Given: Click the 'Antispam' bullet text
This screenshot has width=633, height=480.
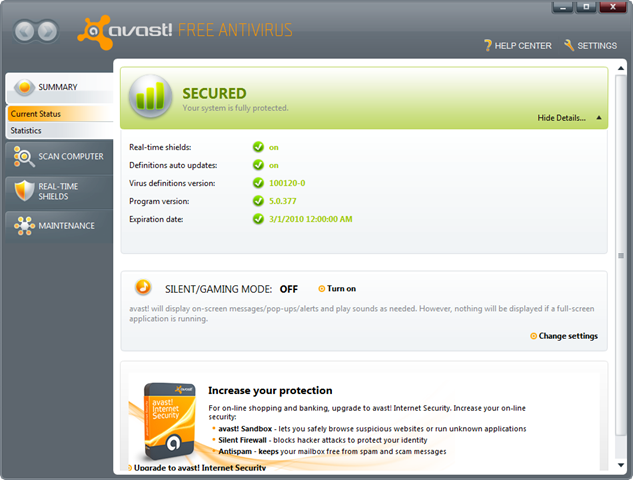Looking at the screenshot, I should (235, 451).
